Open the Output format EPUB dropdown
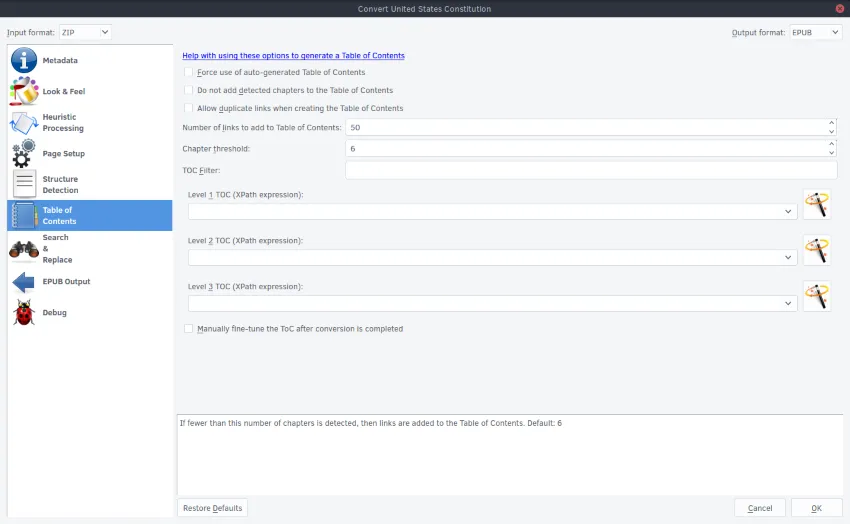This screenshot has height=524, width=850. pos(815,32)
